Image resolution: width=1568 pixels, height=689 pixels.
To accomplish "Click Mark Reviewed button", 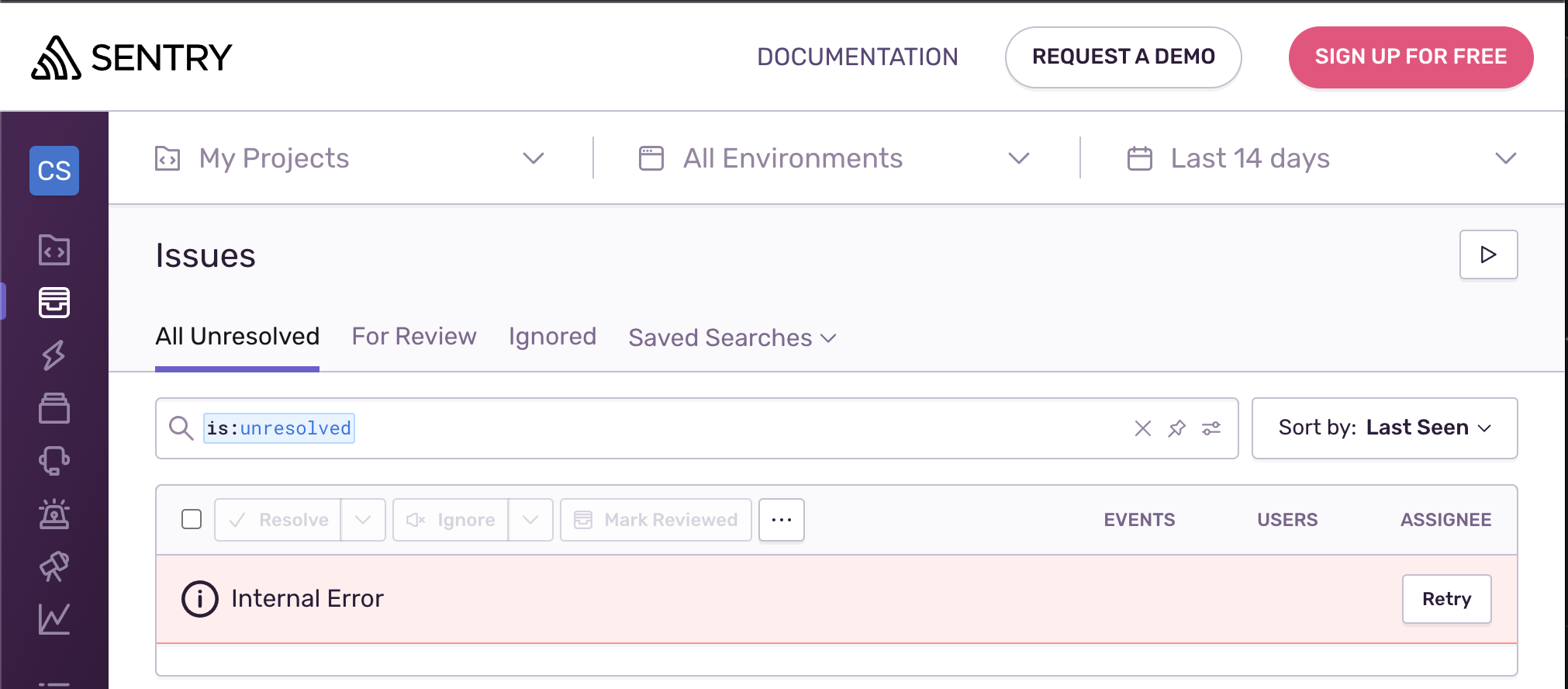I will pos(656,520).
